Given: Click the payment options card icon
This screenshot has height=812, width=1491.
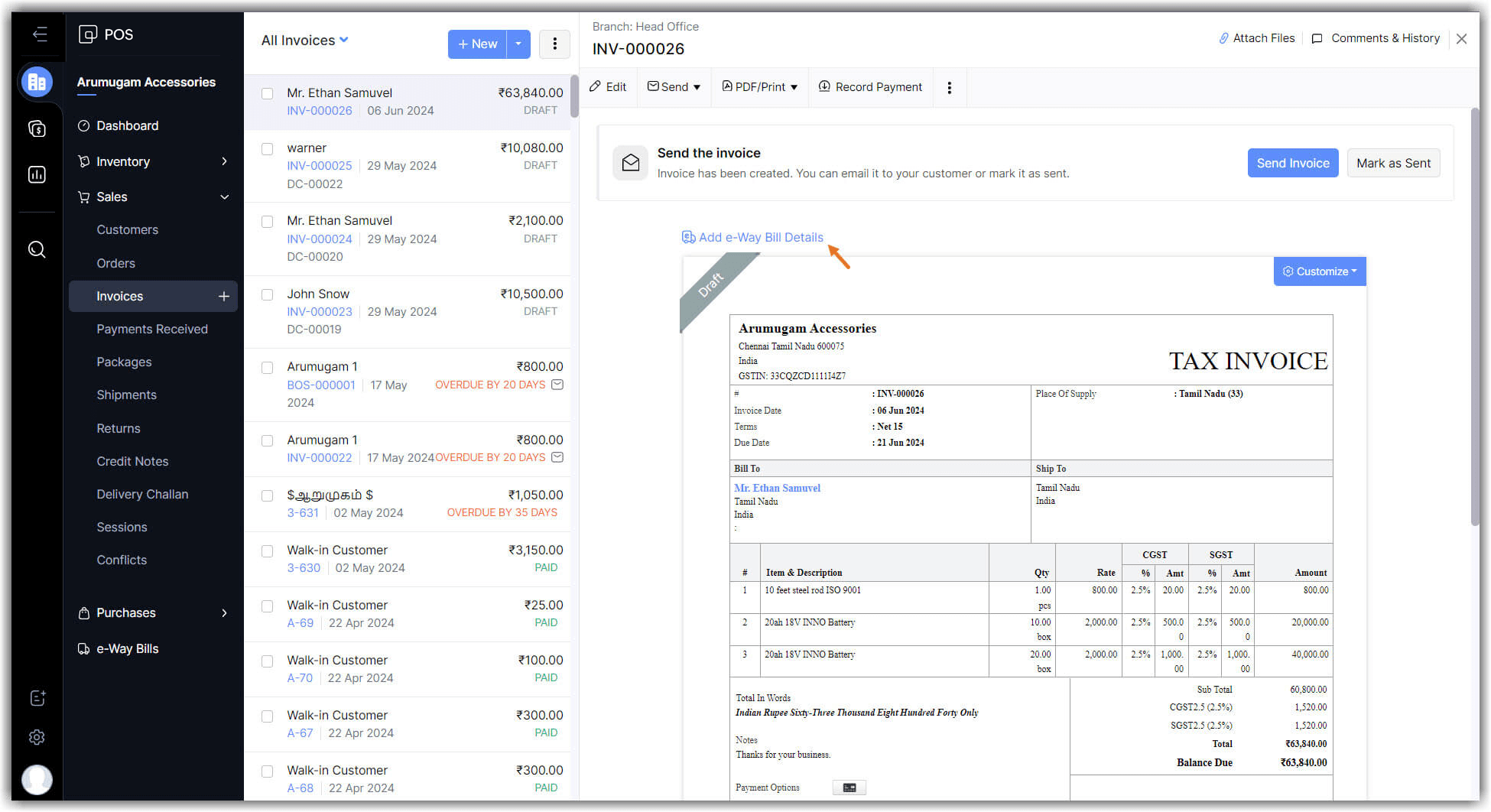Looking at the screenshot, I should 849,788.
